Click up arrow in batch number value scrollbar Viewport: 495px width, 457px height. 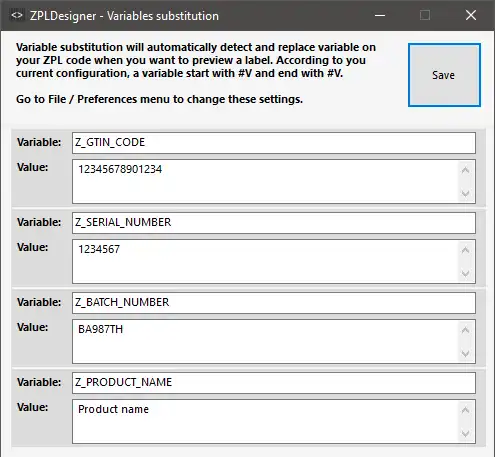click(465, 330)
